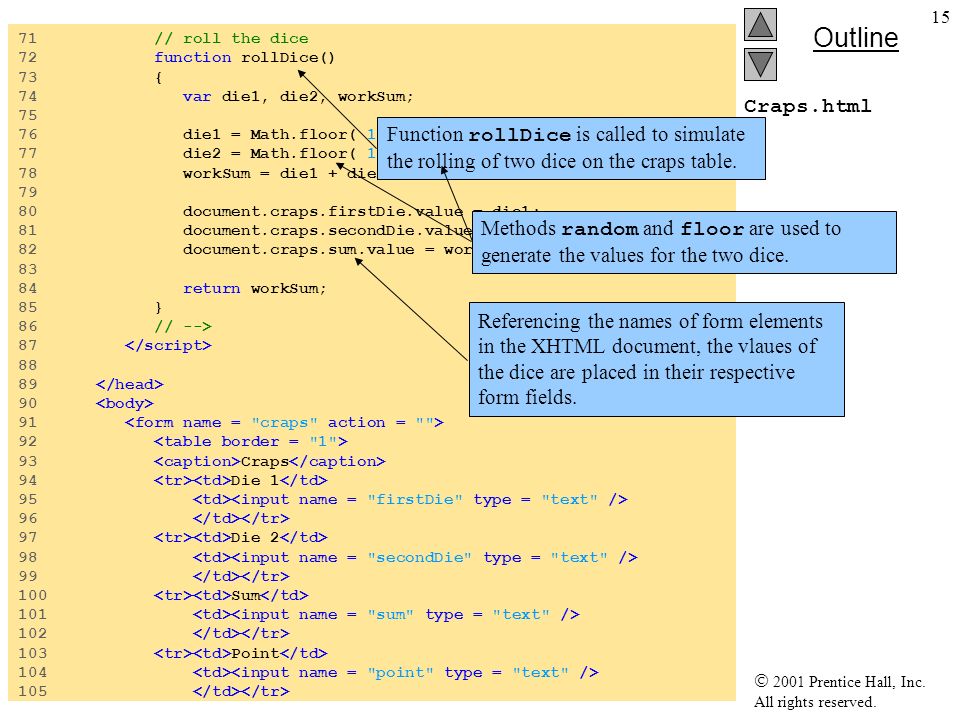Click the "secondDie" input line
The image size is (960, 720).
pyautogui.click(x=415, y=557)
